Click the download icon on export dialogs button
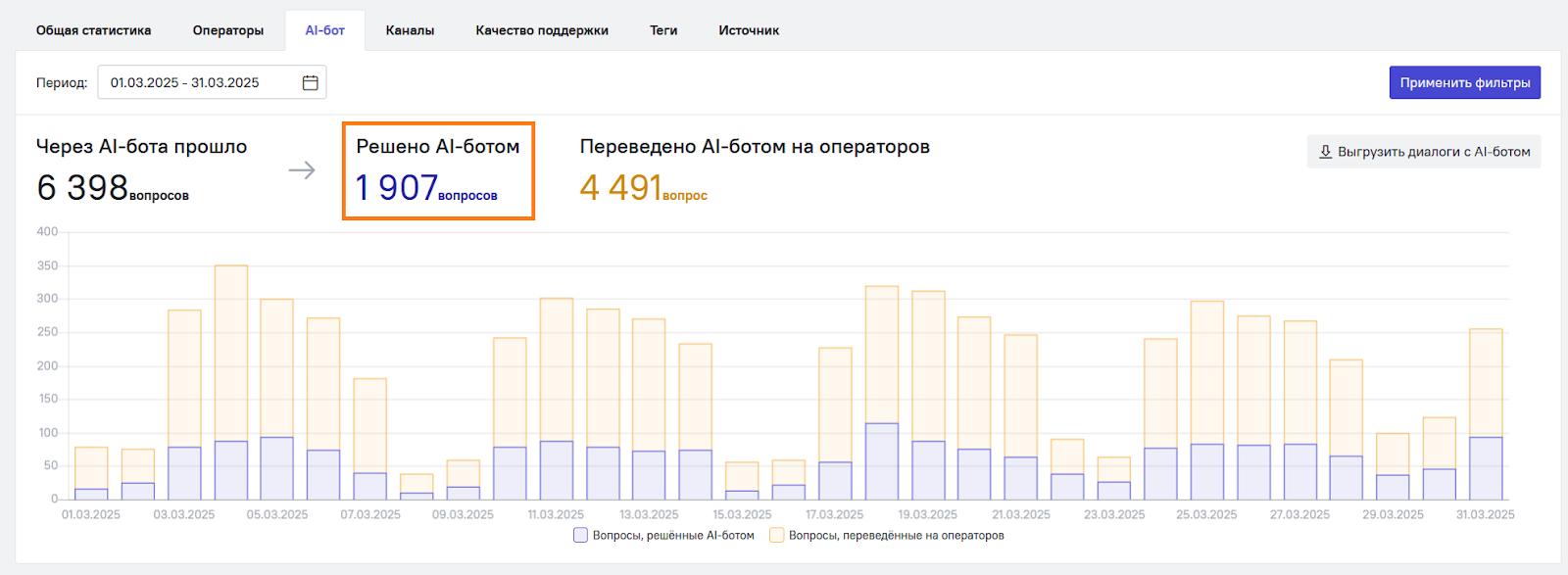The image size is (1568, 575). pyautogui.click(x=1325, y=152)
